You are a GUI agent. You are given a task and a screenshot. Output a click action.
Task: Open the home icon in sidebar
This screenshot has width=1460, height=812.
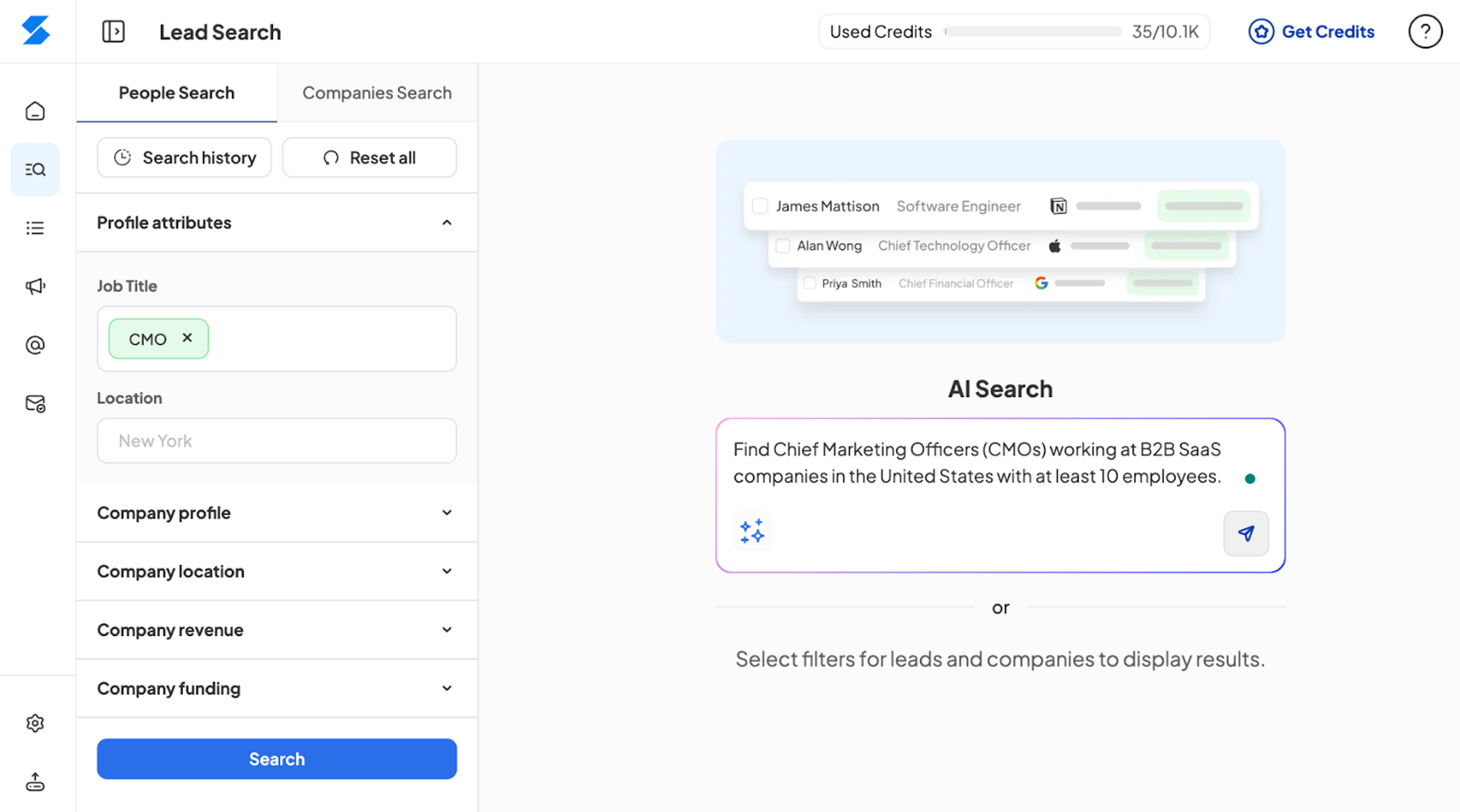click(x=35, y=111)
